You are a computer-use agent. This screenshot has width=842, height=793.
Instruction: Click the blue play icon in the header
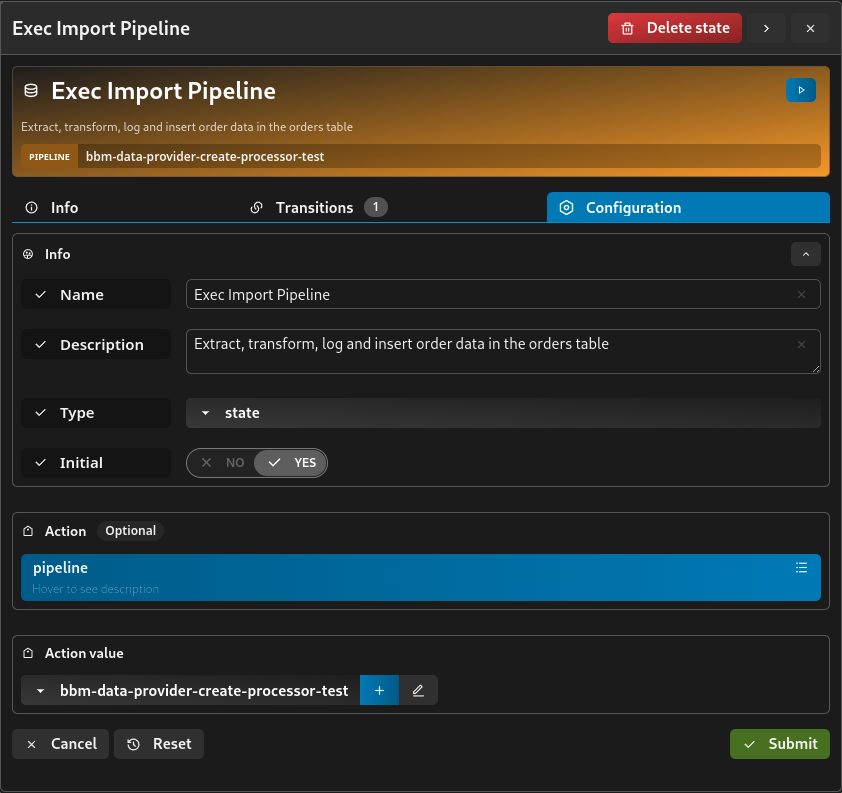tap(800, 90)
